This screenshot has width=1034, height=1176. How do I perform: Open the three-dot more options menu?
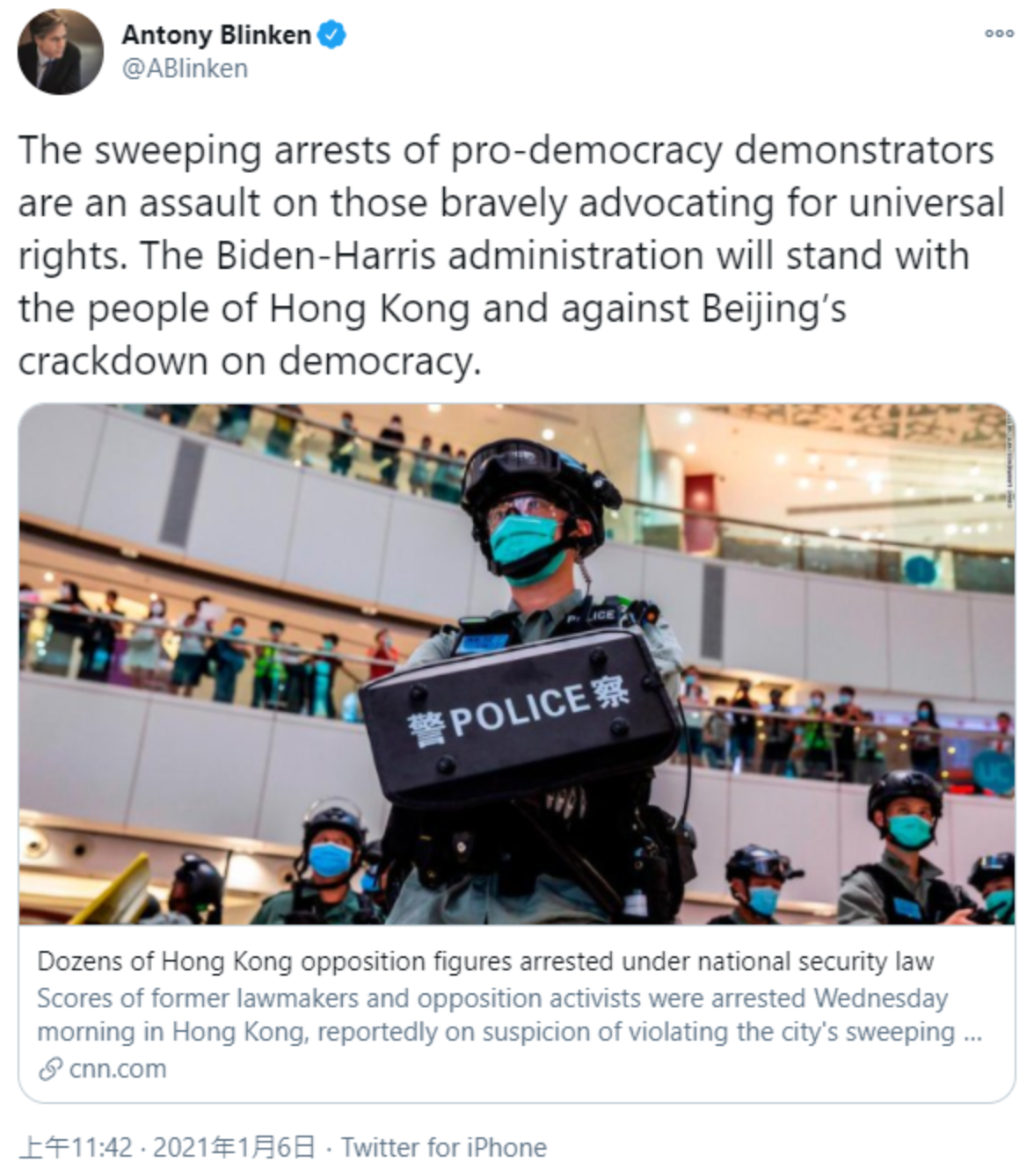[999, 33]
